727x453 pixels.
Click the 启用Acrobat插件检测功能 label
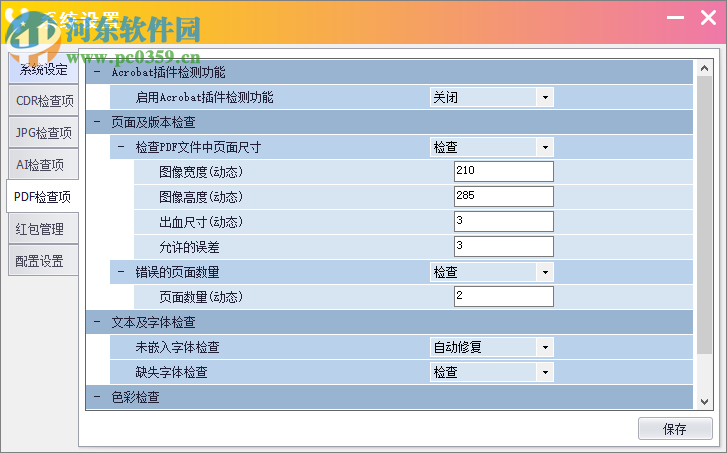[204, 97]
